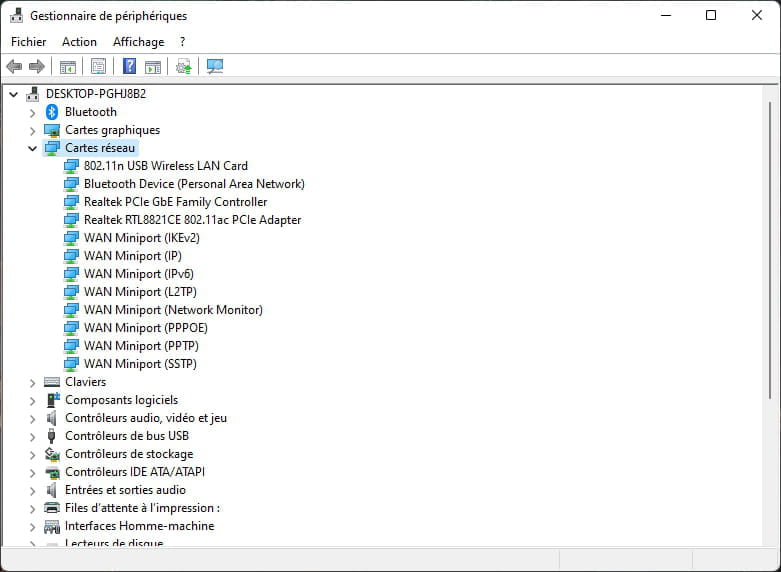
Task: Click the Cartes graphiques category icon
Action: tap(52, 130)
